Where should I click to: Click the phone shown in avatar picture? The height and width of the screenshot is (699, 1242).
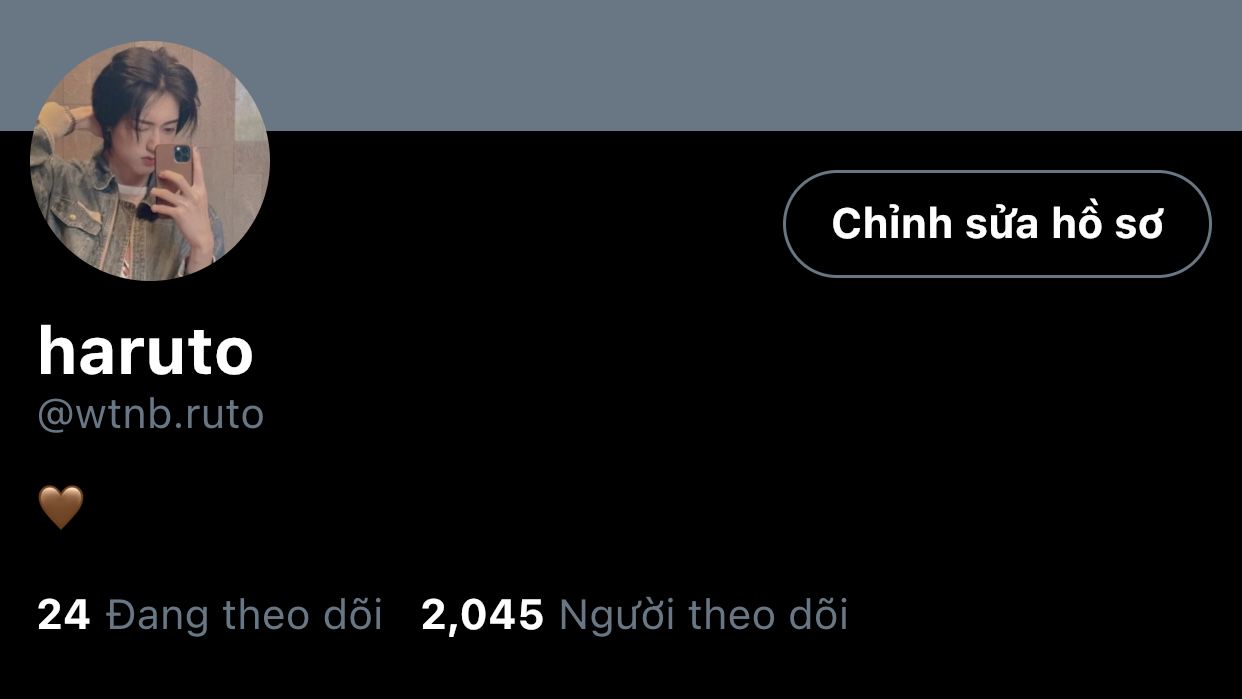coord(174,172)
